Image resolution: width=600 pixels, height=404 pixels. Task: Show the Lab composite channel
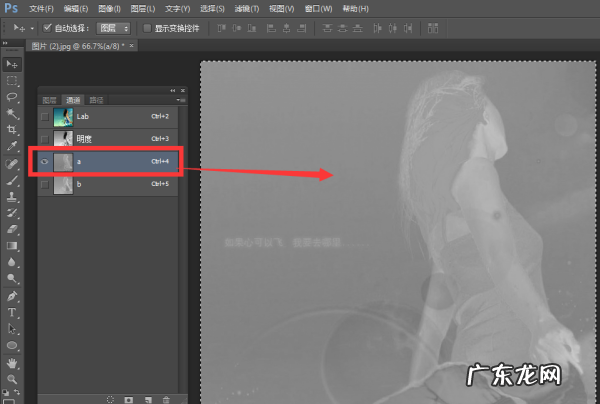(44, 116)
